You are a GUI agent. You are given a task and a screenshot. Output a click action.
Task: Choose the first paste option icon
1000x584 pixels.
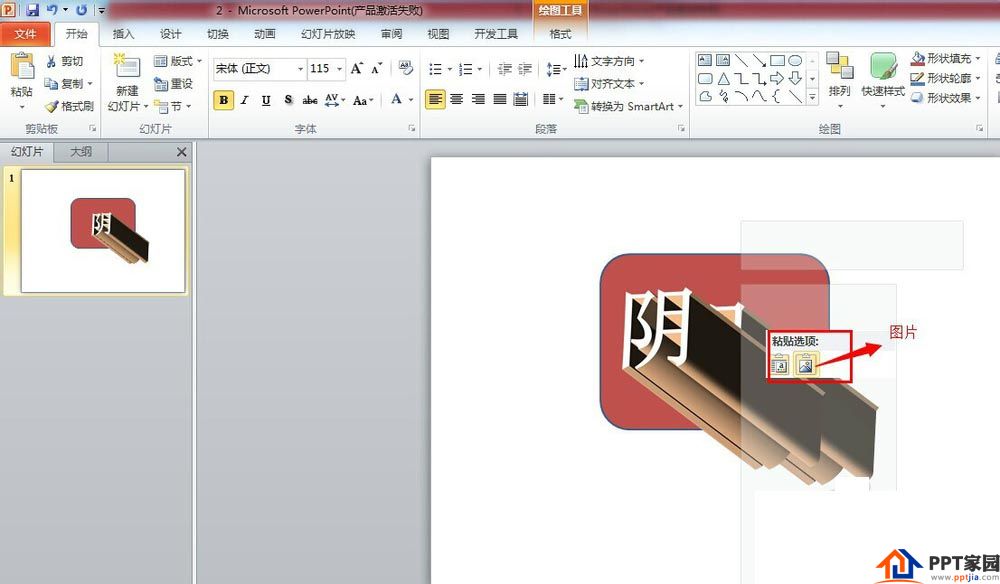(780, 365)
